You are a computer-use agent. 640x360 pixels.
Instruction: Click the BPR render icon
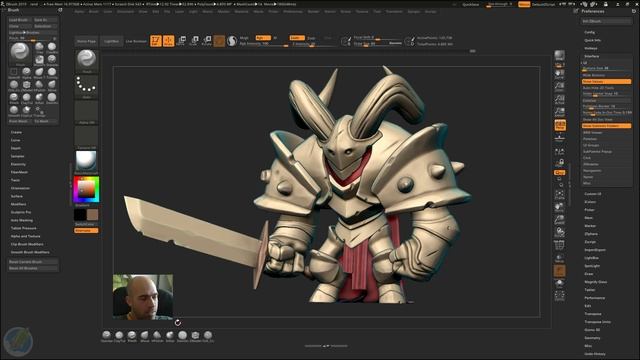pyautogui.click(x=560, y=56)
